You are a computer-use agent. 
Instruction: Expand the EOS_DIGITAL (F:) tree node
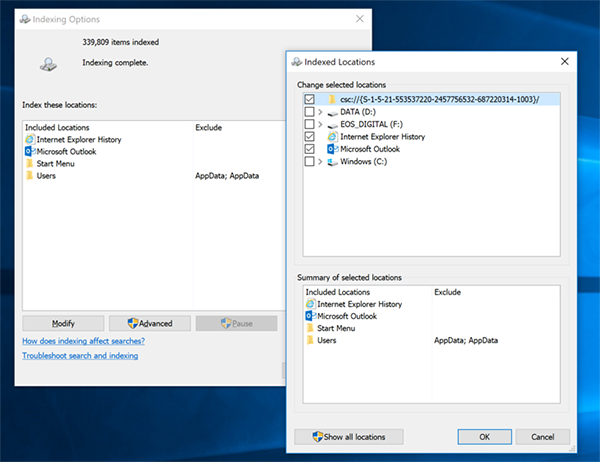tap(320, 124)
